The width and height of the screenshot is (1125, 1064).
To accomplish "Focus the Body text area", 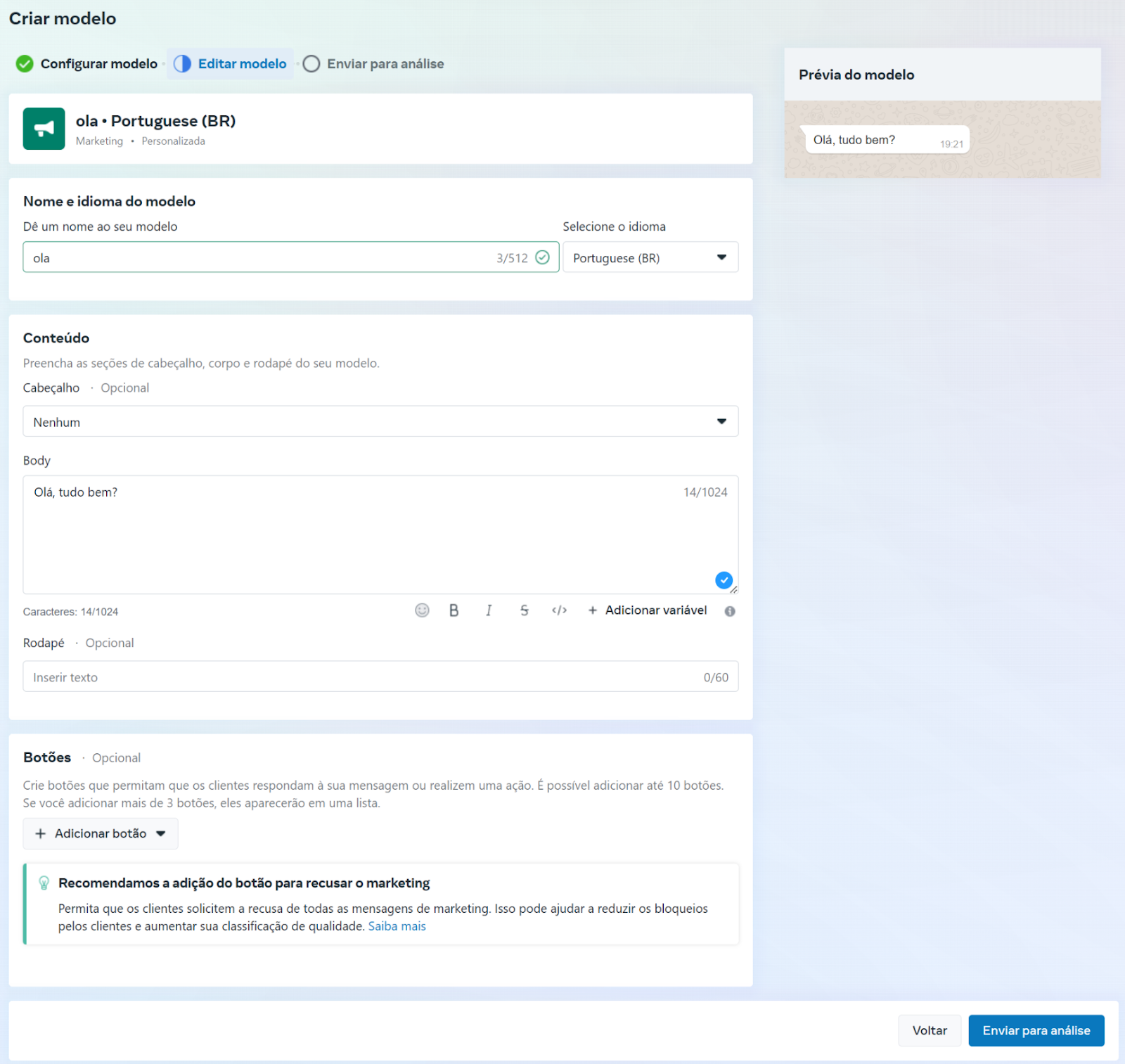I will 380,534.
